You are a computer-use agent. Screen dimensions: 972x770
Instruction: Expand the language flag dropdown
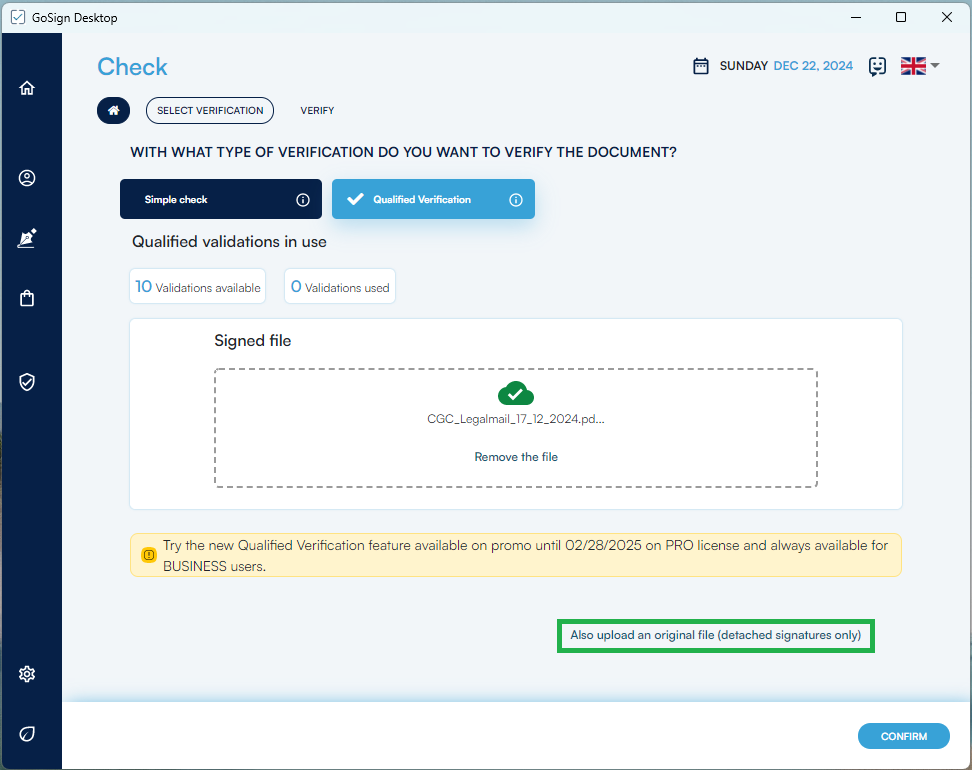(920, 66)
